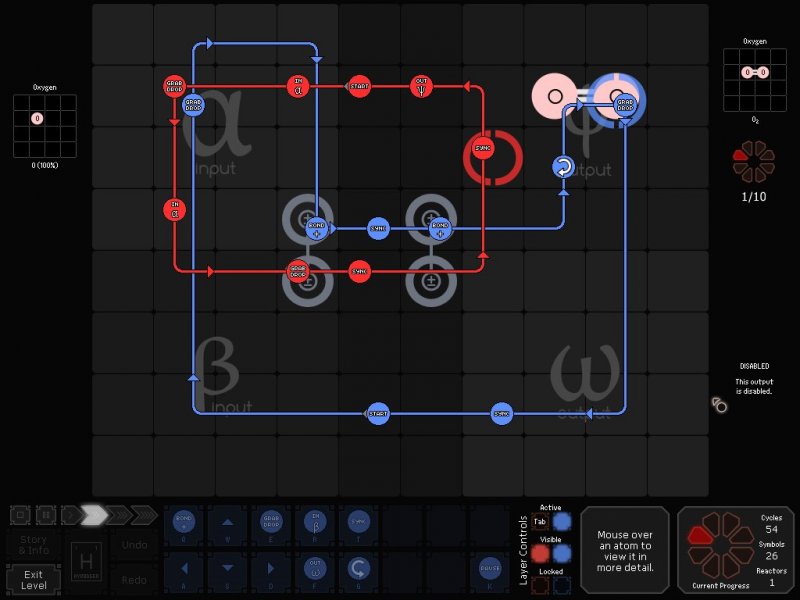Click the red waldo ring
The height and width of the screenshot is (600, 800).
coord(493,157)
